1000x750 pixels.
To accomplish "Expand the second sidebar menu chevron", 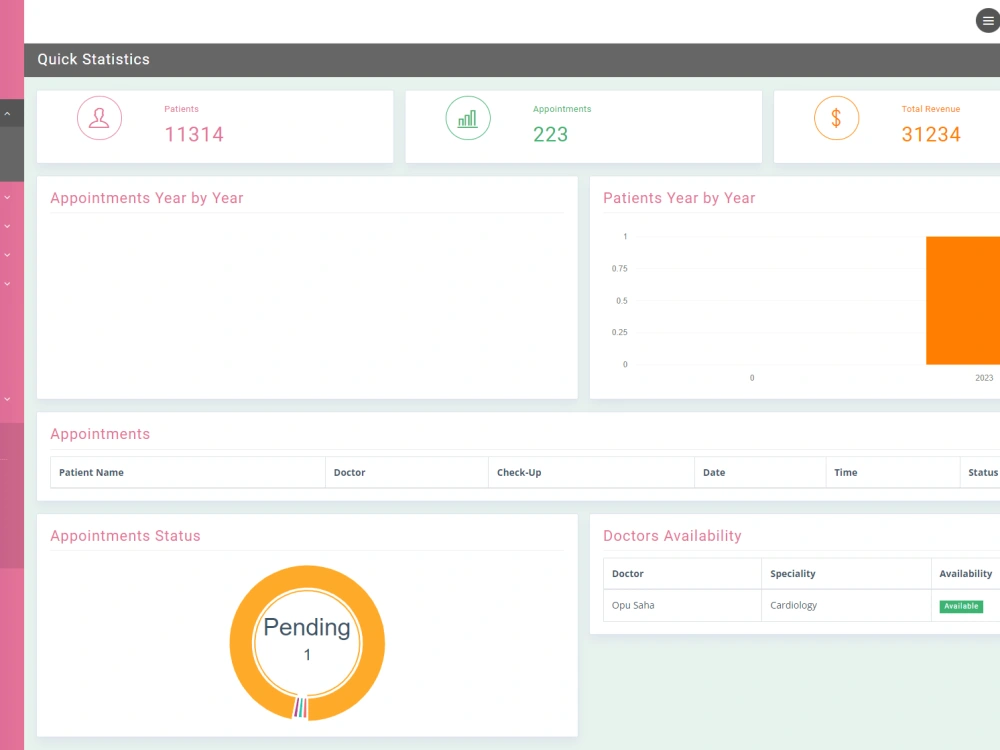I will [x=6, y=225].
